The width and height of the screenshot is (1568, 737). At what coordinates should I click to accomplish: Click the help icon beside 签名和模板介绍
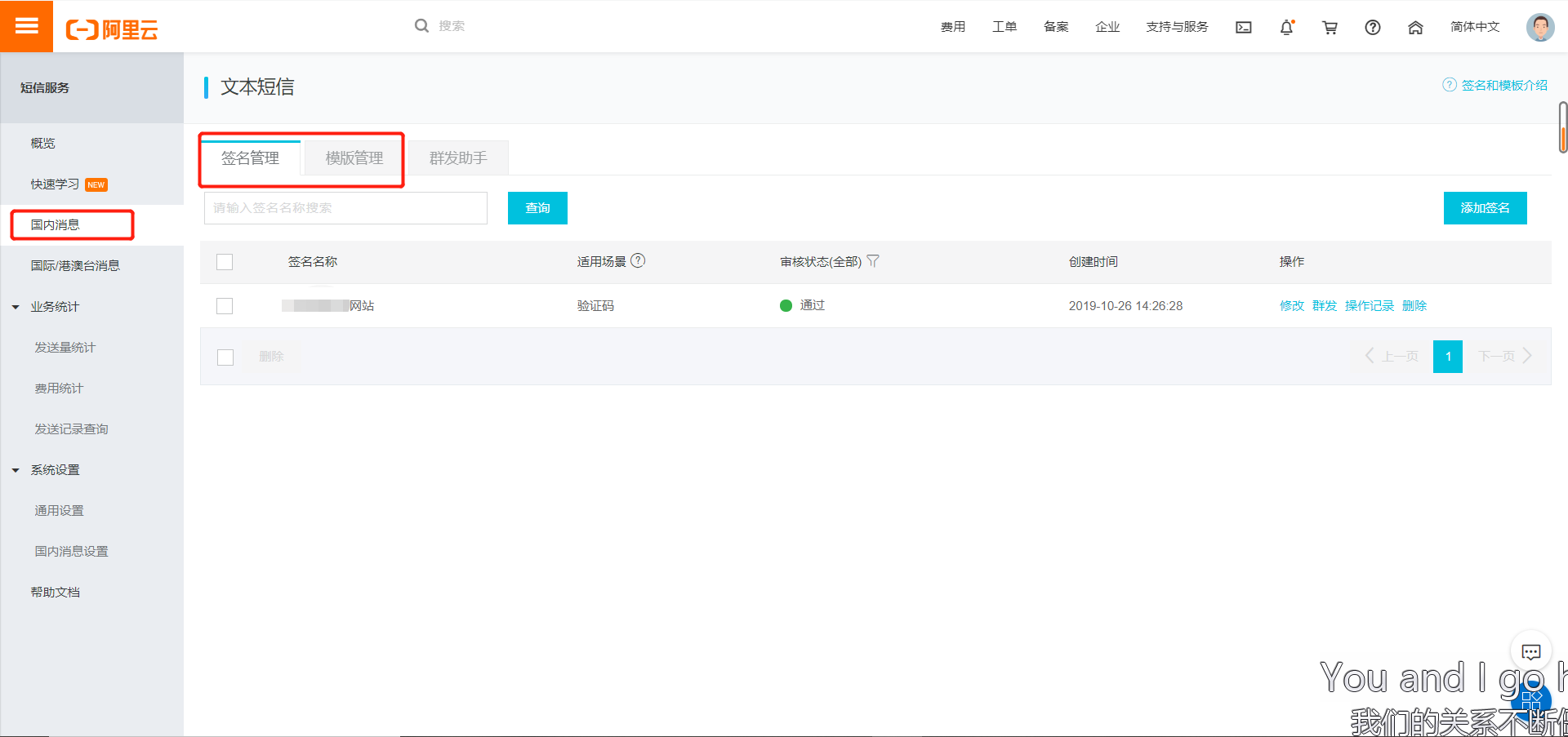(x=1450, y=85)
